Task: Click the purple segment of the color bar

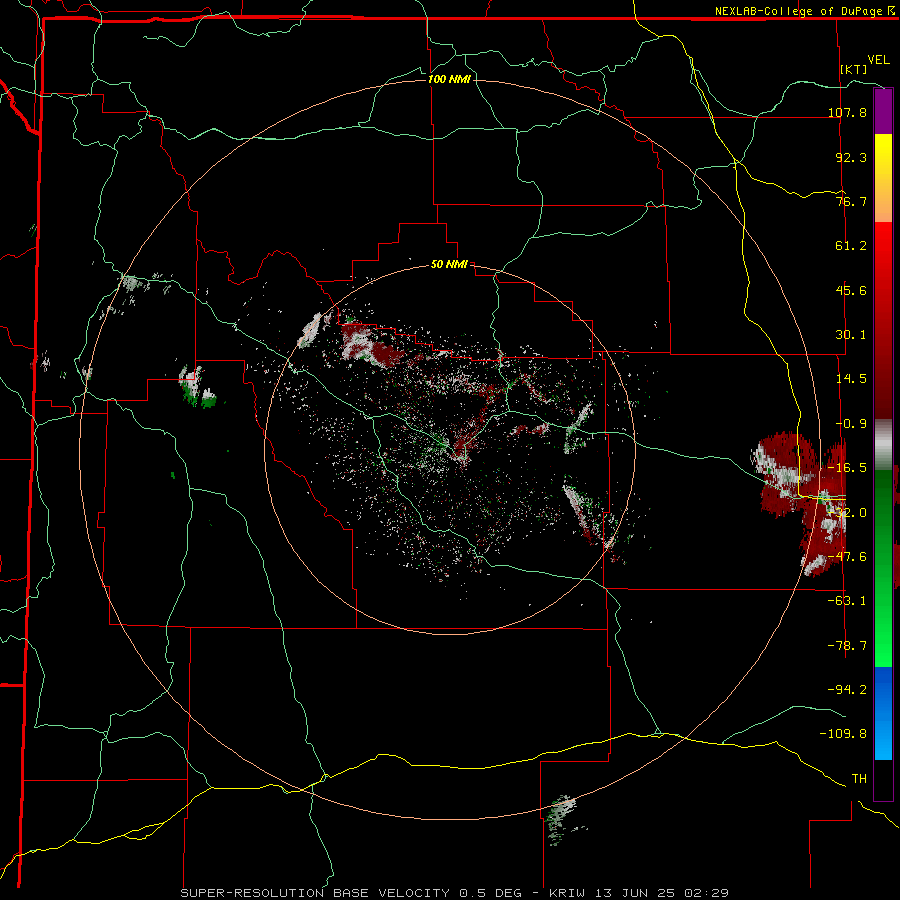Action: pyautogui.click(x=883, y=112)
